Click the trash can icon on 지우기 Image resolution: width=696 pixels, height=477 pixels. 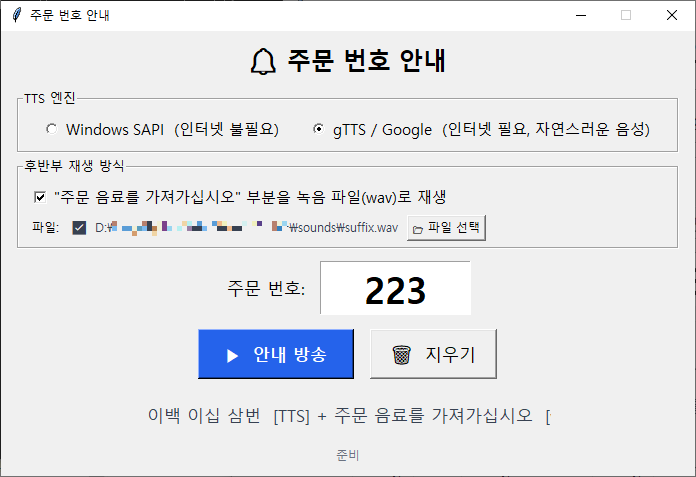tap(401, 355)
